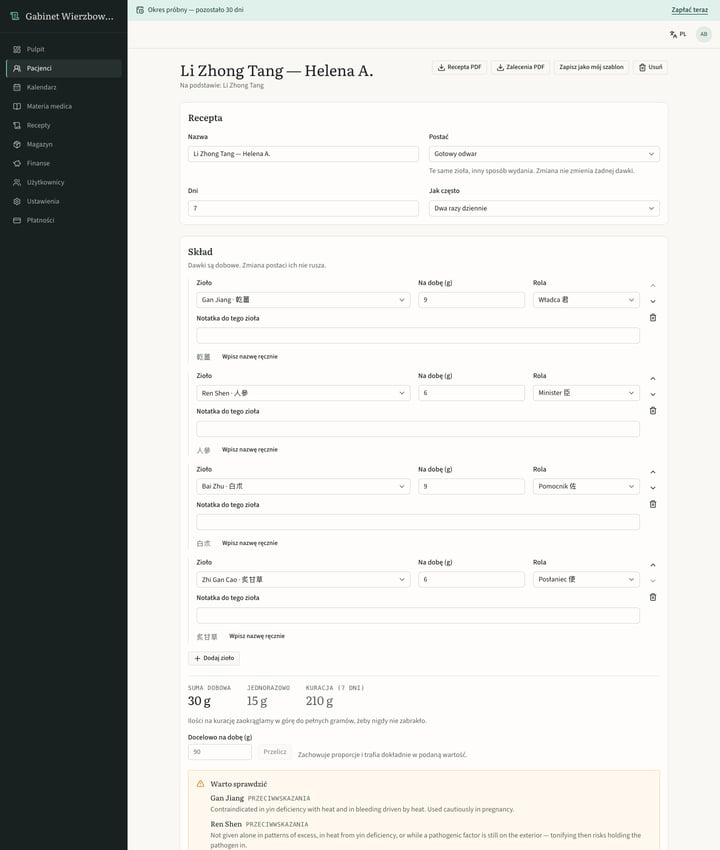Go to Magazyn
The height and width of the screenshot is (850, 720).
(63, 144)
